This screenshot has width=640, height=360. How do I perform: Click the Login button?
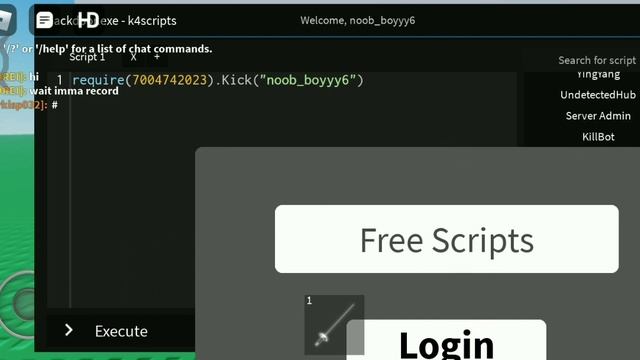[446, 340]
